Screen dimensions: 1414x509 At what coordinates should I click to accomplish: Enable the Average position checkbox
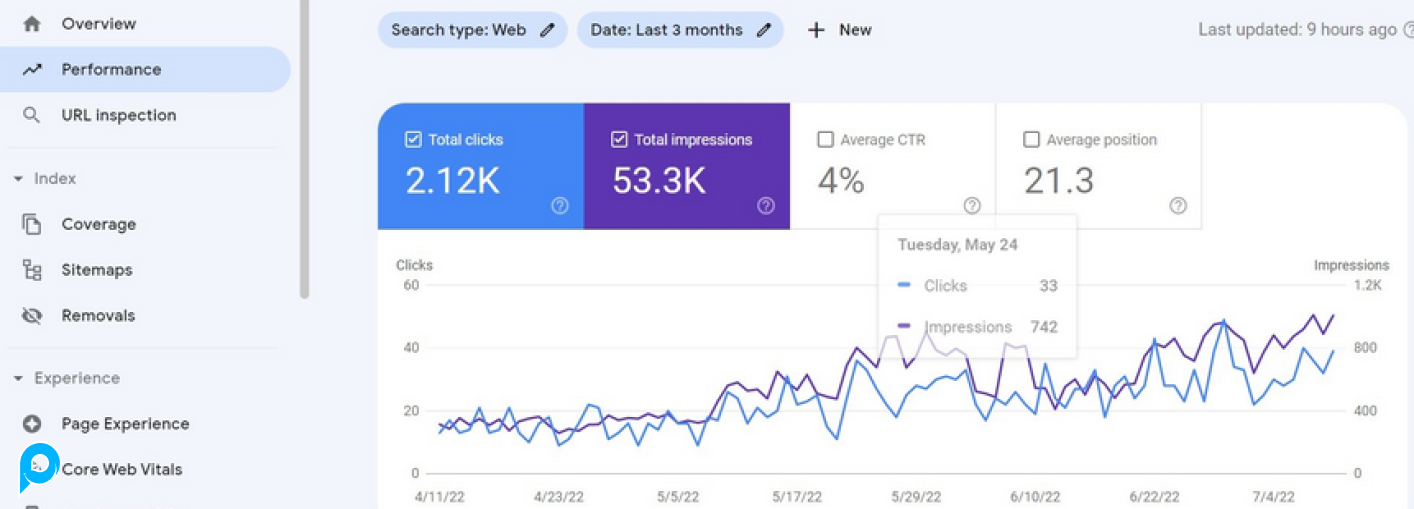[1031, 140]
